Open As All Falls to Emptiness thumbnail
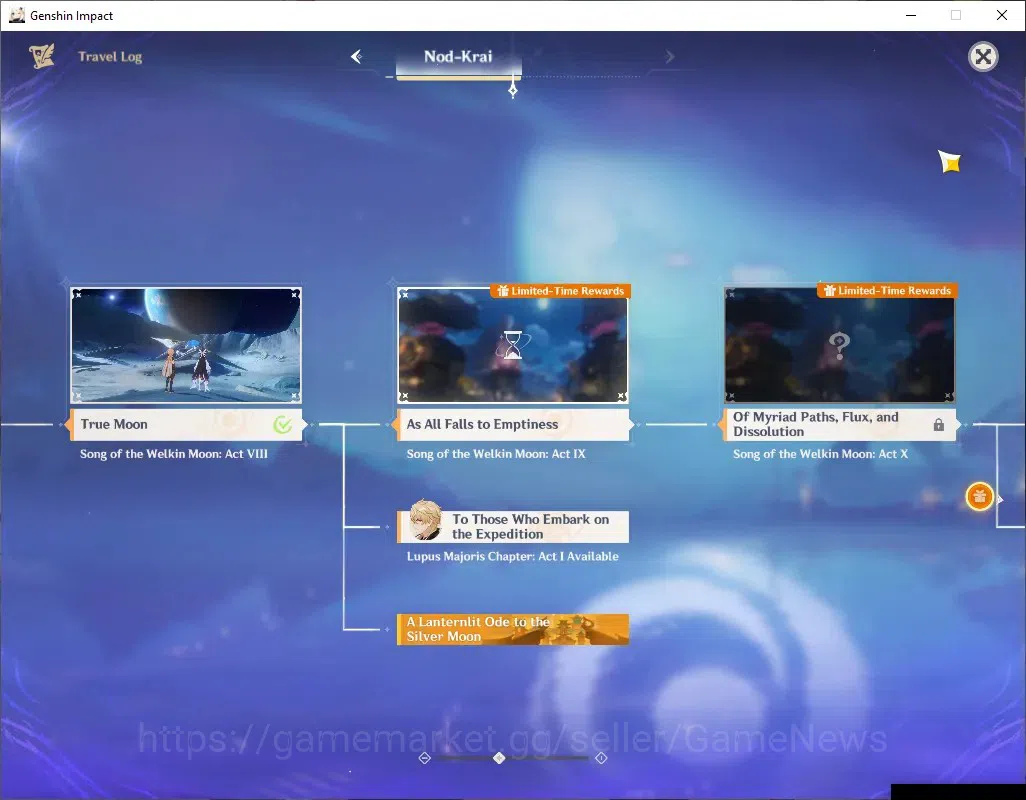 click(512, 345)
